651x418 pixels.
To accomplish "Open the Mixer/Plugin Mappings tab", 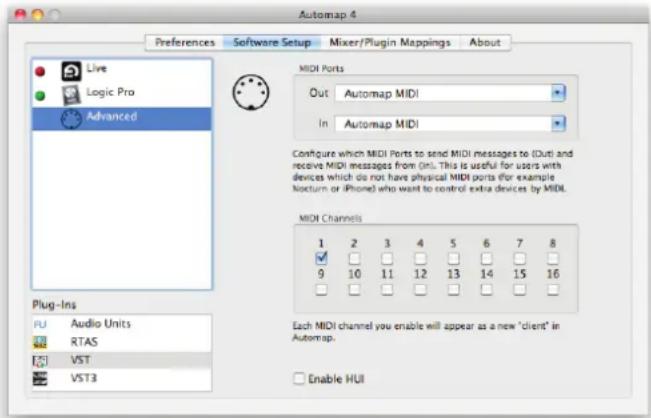I will coord(390,42).
